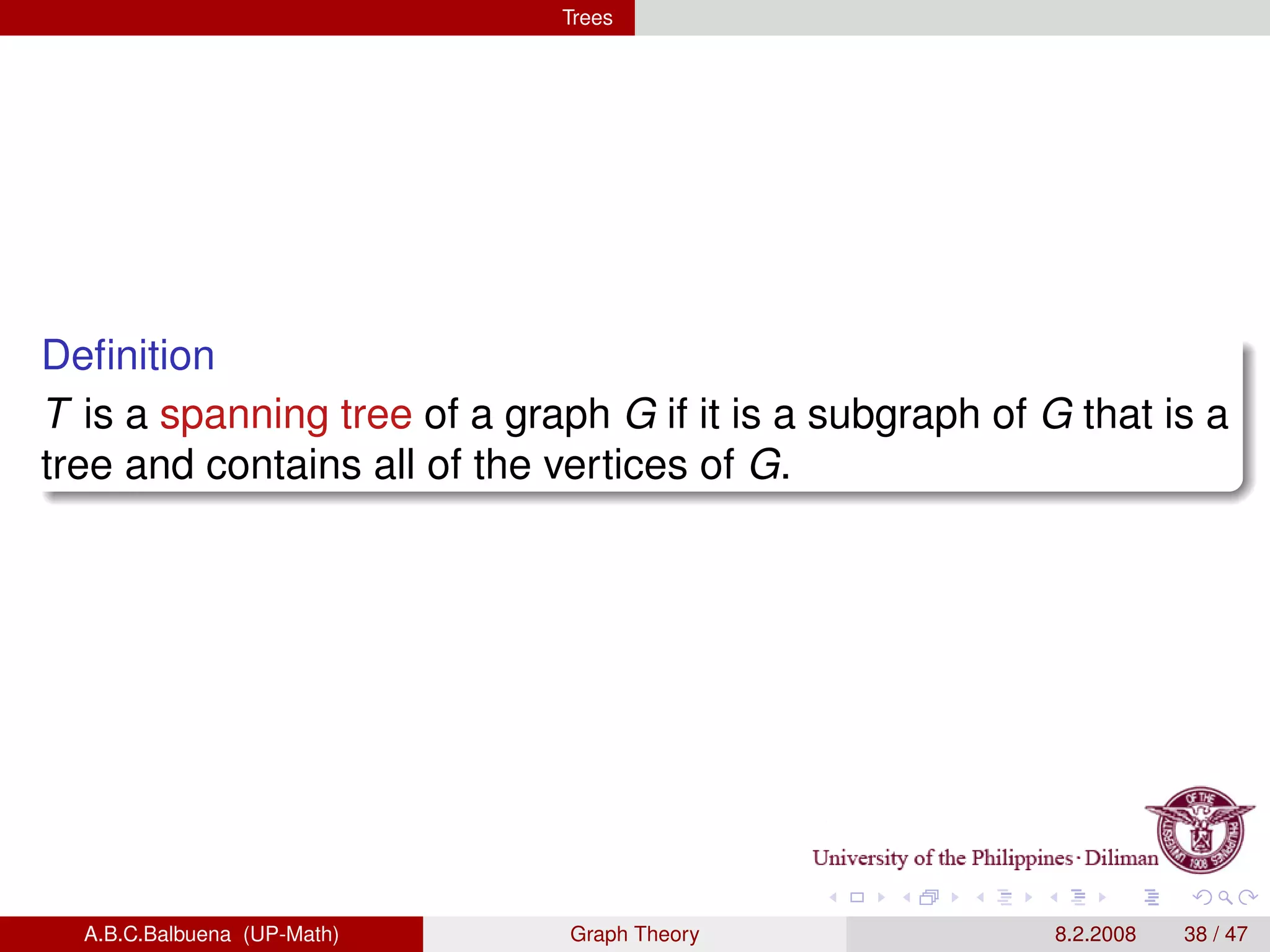Click the Graph Theory title in footer
The width and height of the screenshot is (1270, 952).
(634, 934)
